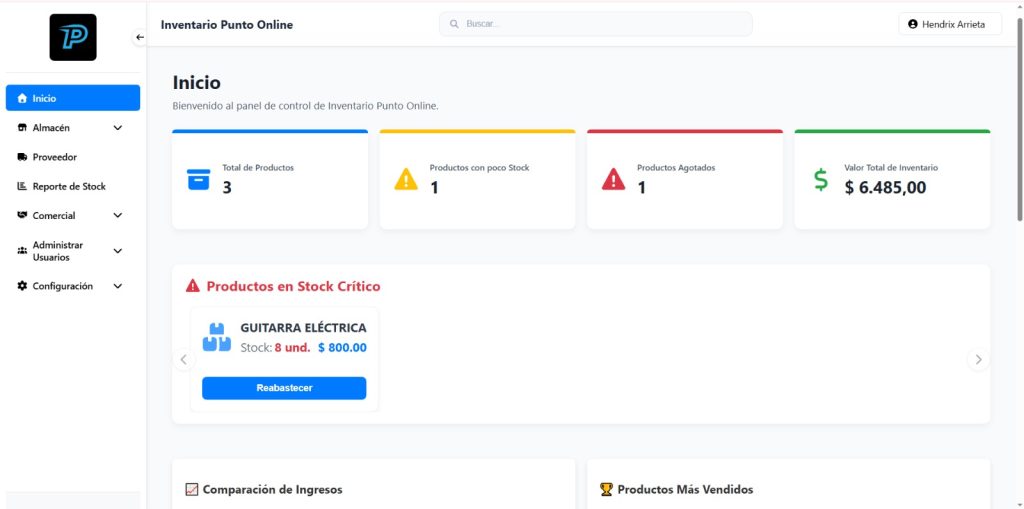Collapse the sidebar with the arrow
This screenshot has height=509, width=1024.
point(140,37)
